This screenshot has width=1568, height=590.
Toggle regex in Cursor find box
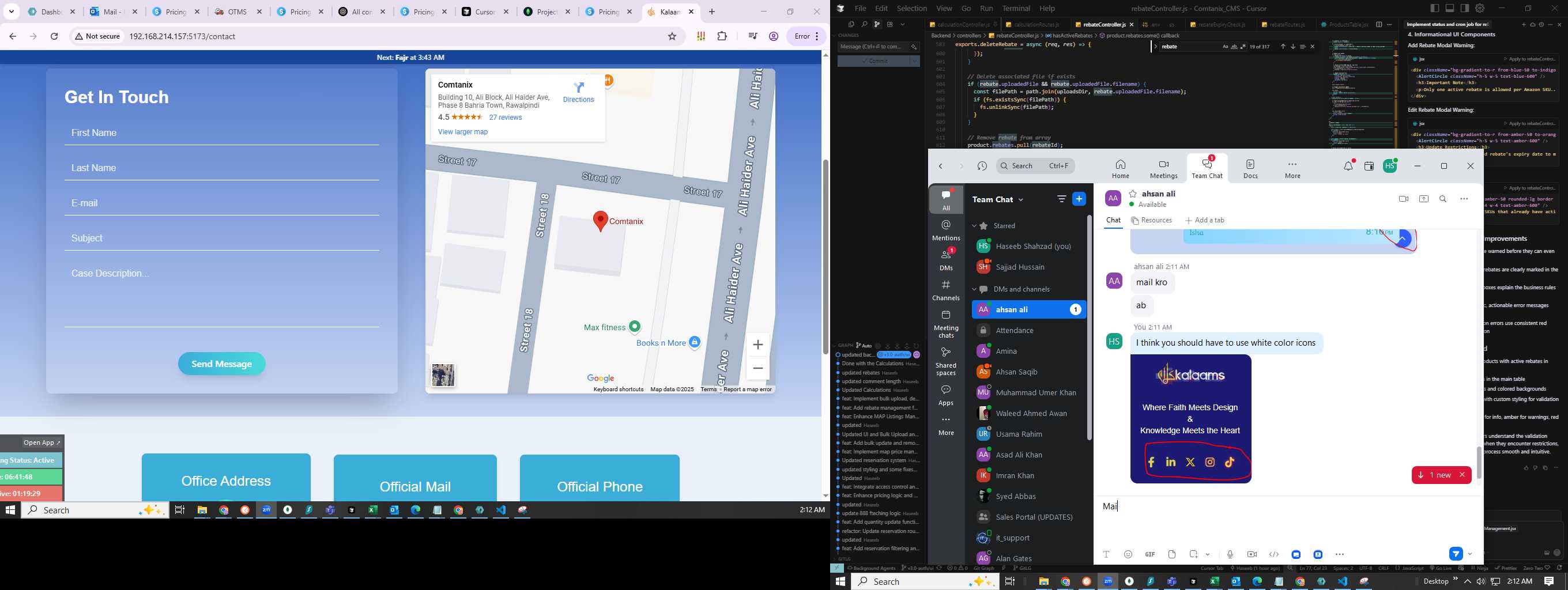1242,47
